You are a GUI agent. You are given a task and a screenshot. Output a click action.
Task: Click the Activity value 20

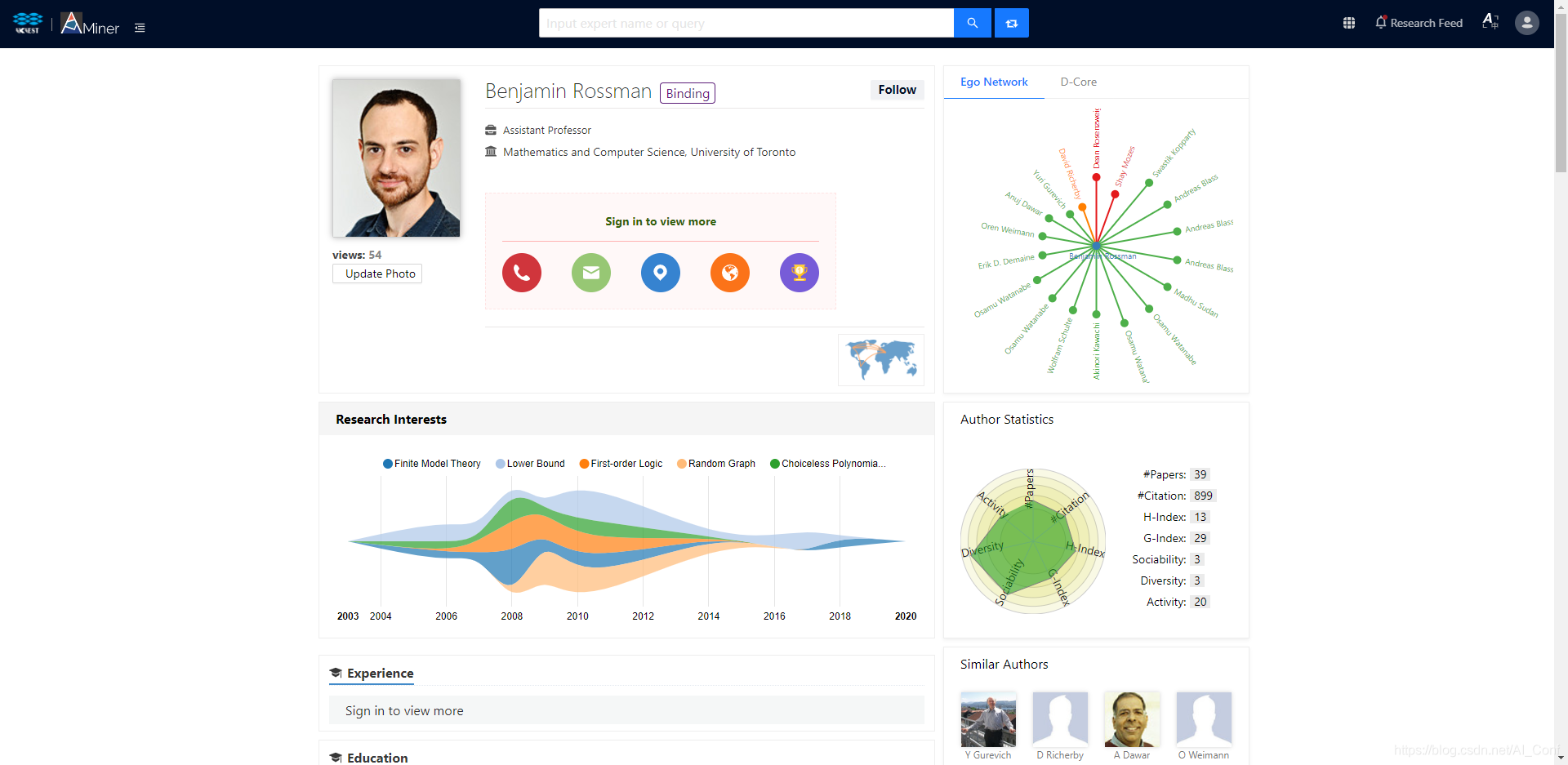click(x=1200, y=602)
